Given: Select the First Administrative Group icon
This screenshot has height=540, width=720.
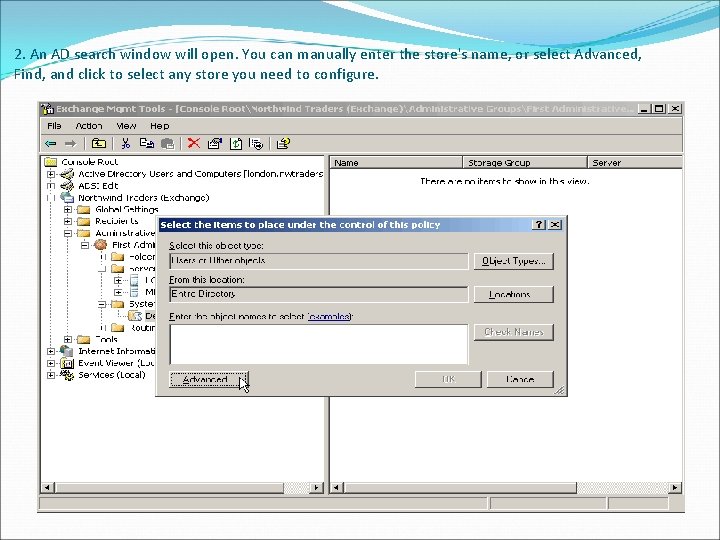Looking at the screenshot, I should pyautogui.click(x=101, y=245).
